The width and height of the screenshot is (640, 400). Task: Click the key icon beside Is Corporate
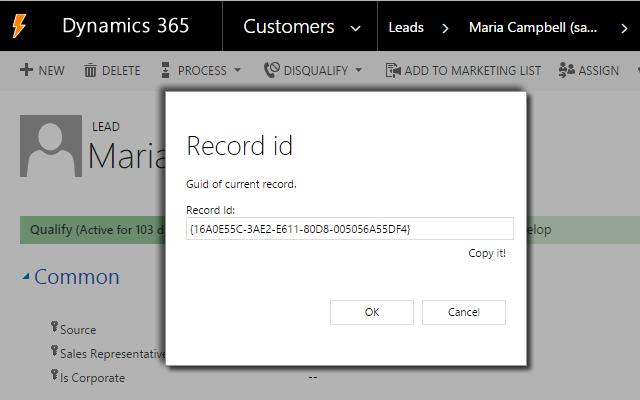pos(54,376)
